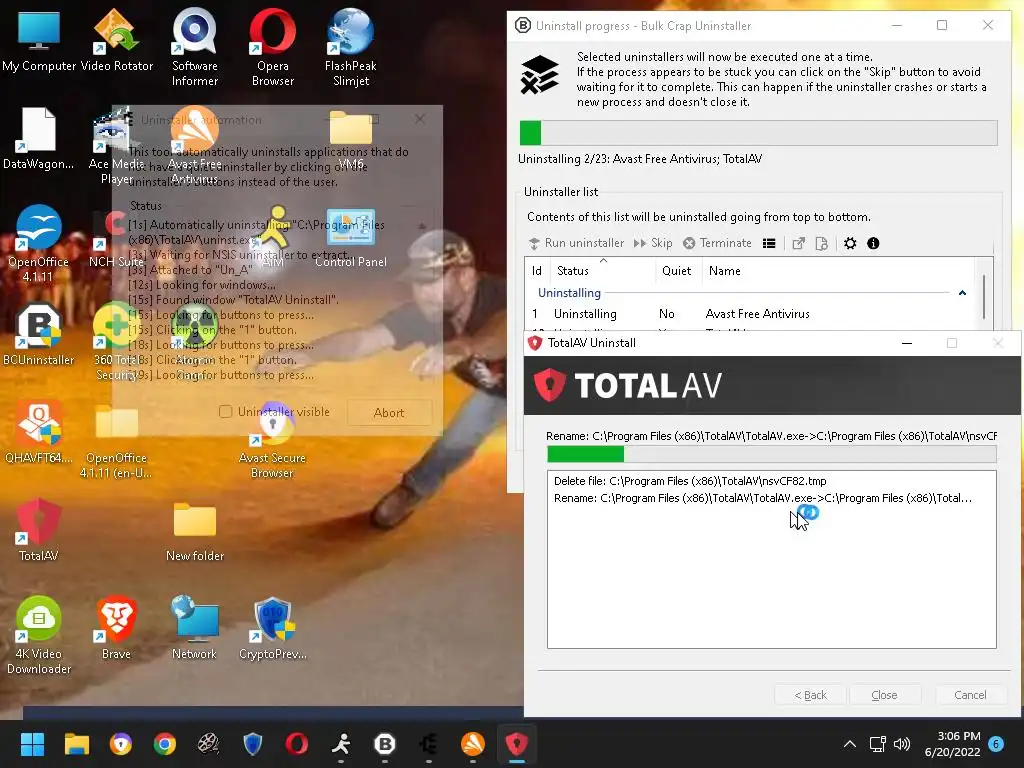1024x768 pixels.
Task: Open volume control in system tray
Action: pyautogui.click(x=902, y=744)
